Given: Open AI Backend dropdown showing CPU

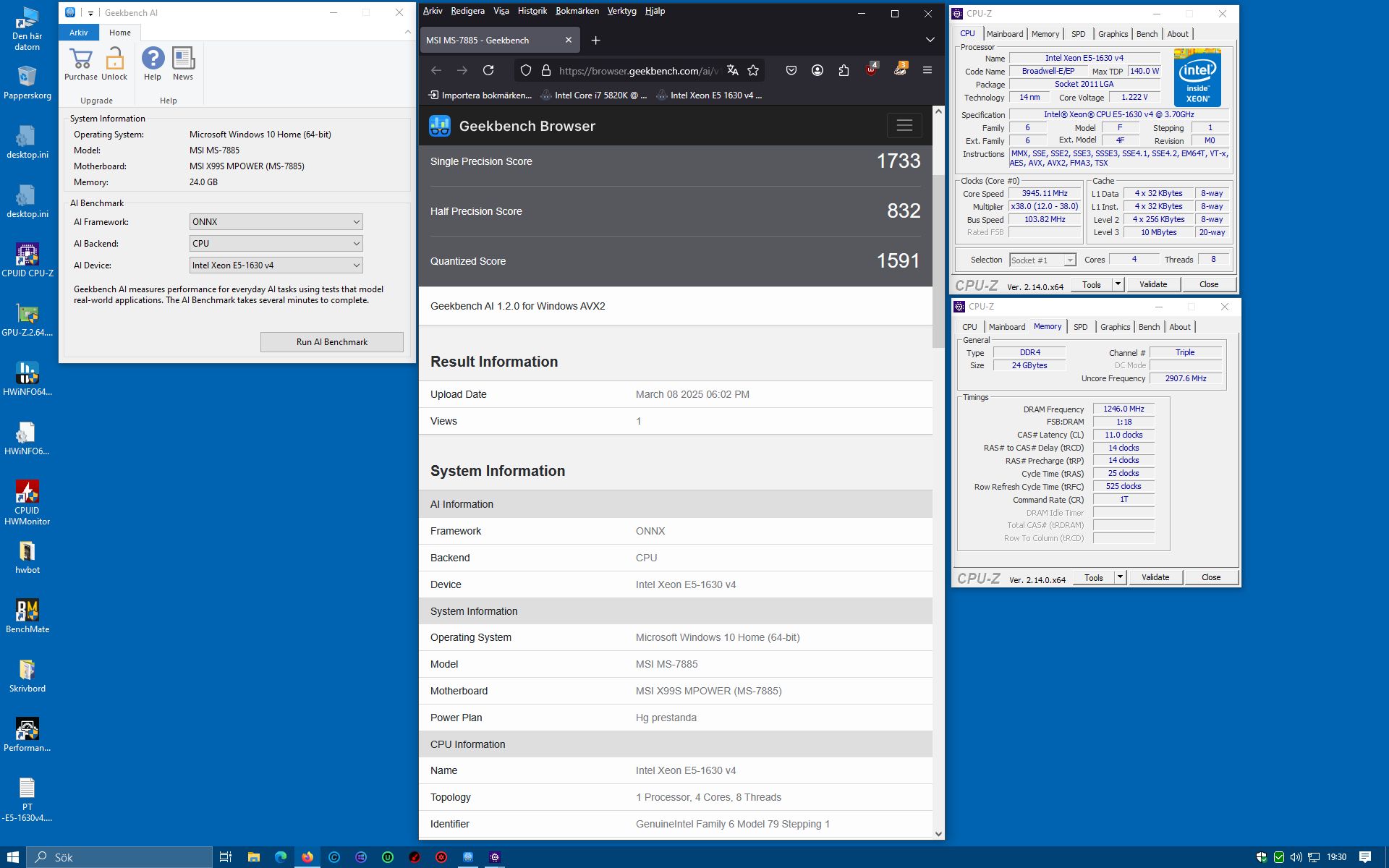Looking at the screenshot, I should point(276,244).
